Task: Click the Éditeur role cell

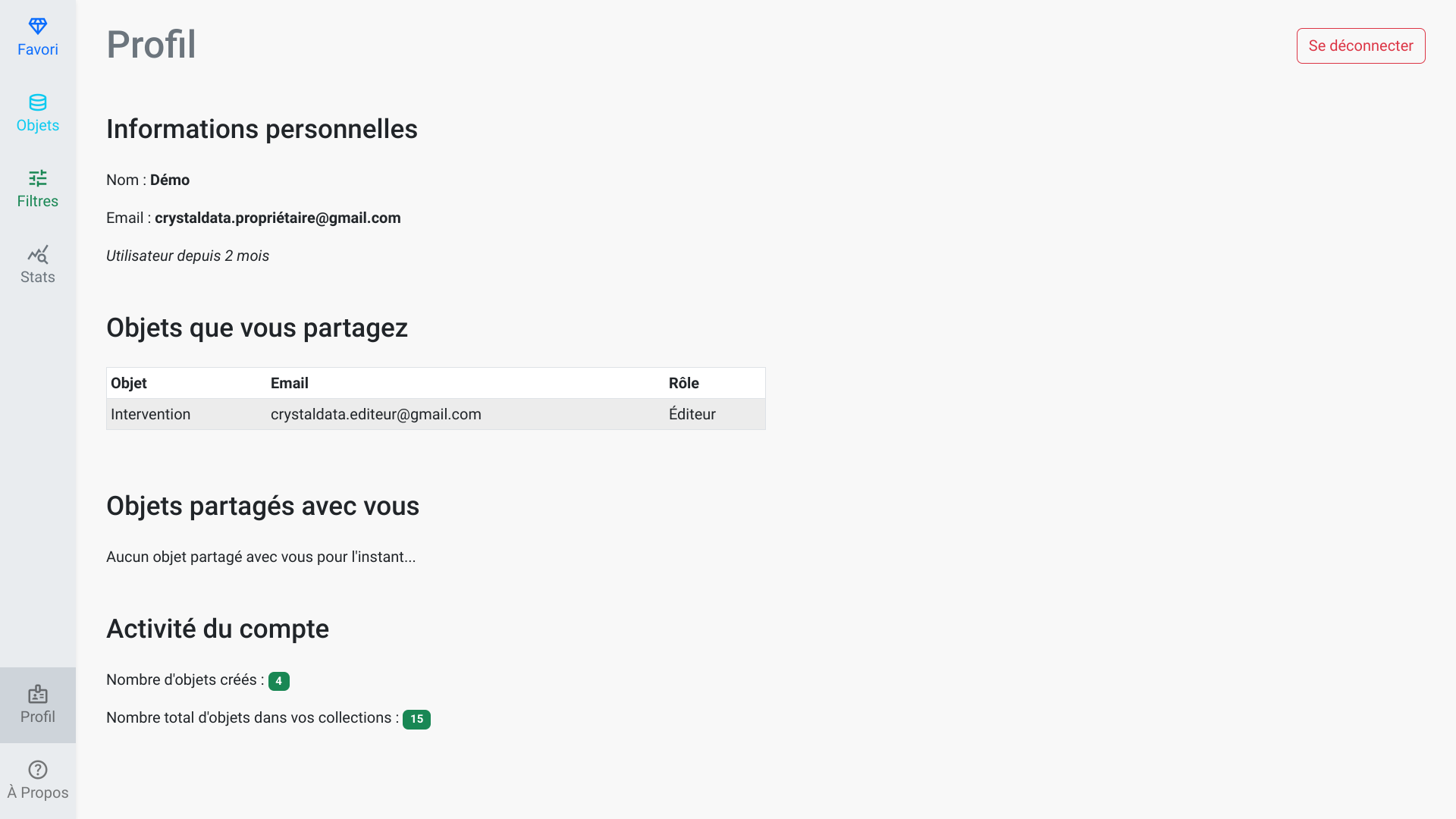Action: tap(692, 414)
